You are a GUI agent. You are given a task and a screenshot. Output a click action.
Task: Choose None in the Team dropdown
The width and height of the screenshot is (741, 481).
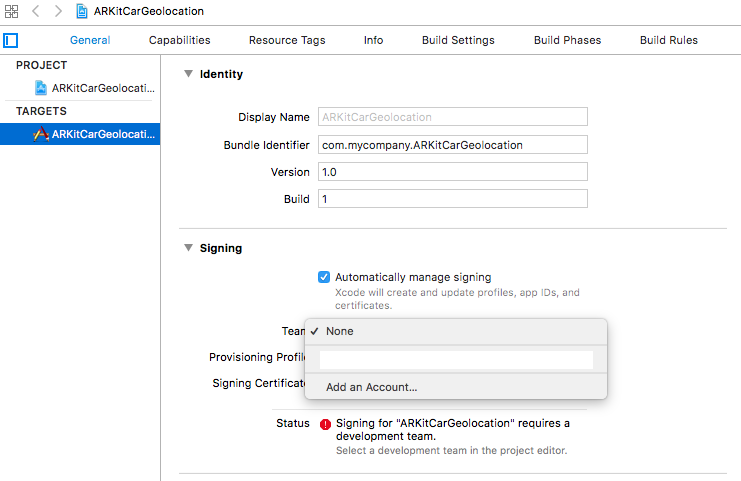point(340,331)
